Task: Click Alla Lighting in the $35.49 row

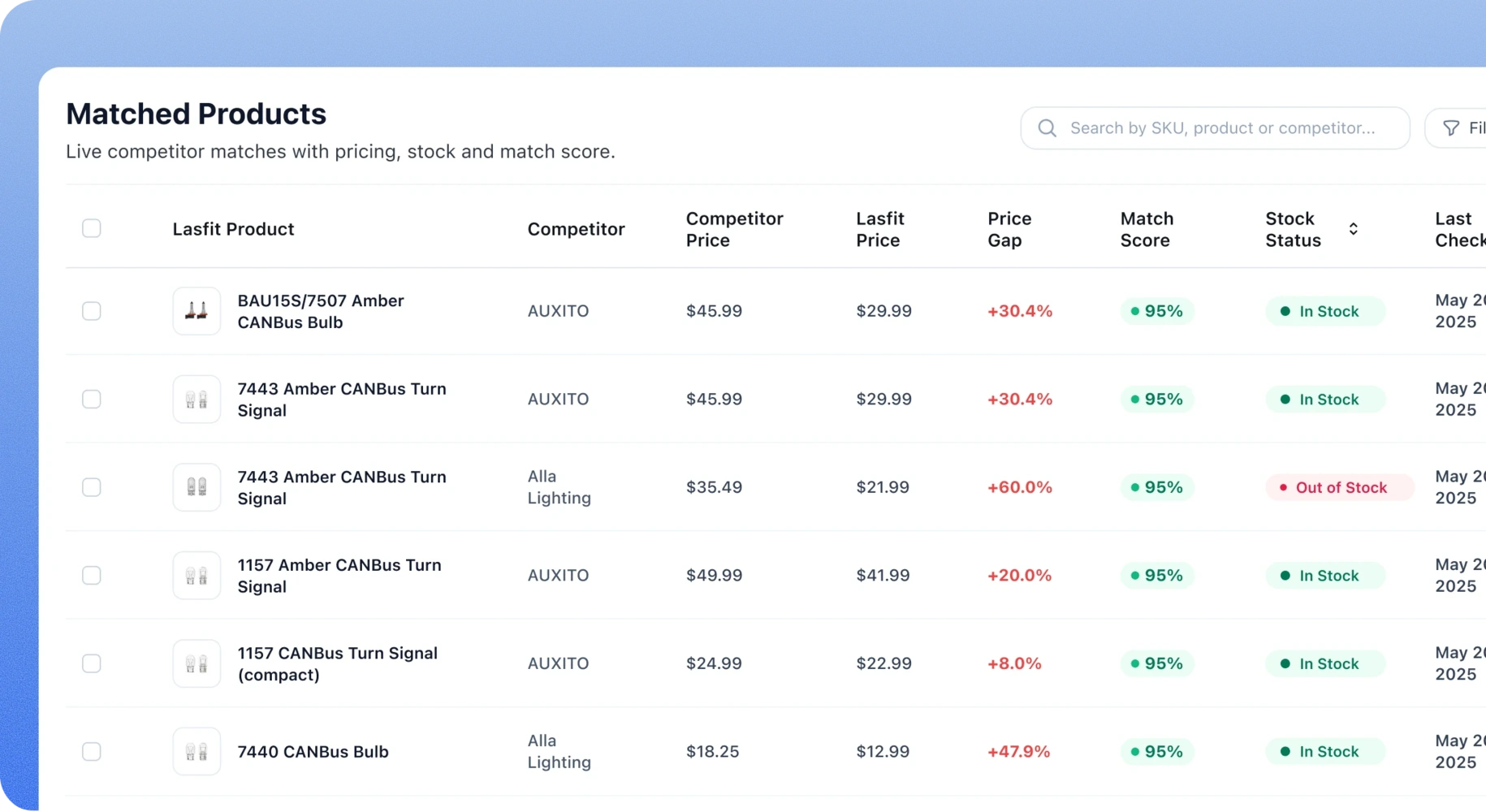Action: [559, 487]
